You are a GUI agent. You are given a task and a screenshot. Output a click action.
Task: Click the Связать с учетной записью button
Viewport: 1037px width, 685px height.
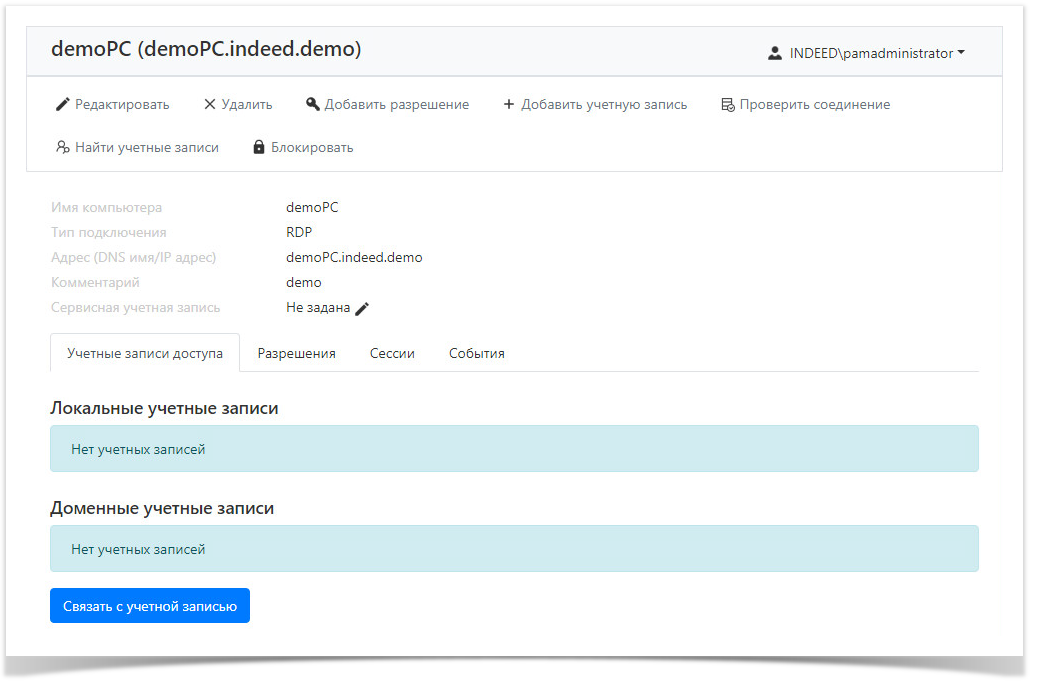(x=150, y=606)
